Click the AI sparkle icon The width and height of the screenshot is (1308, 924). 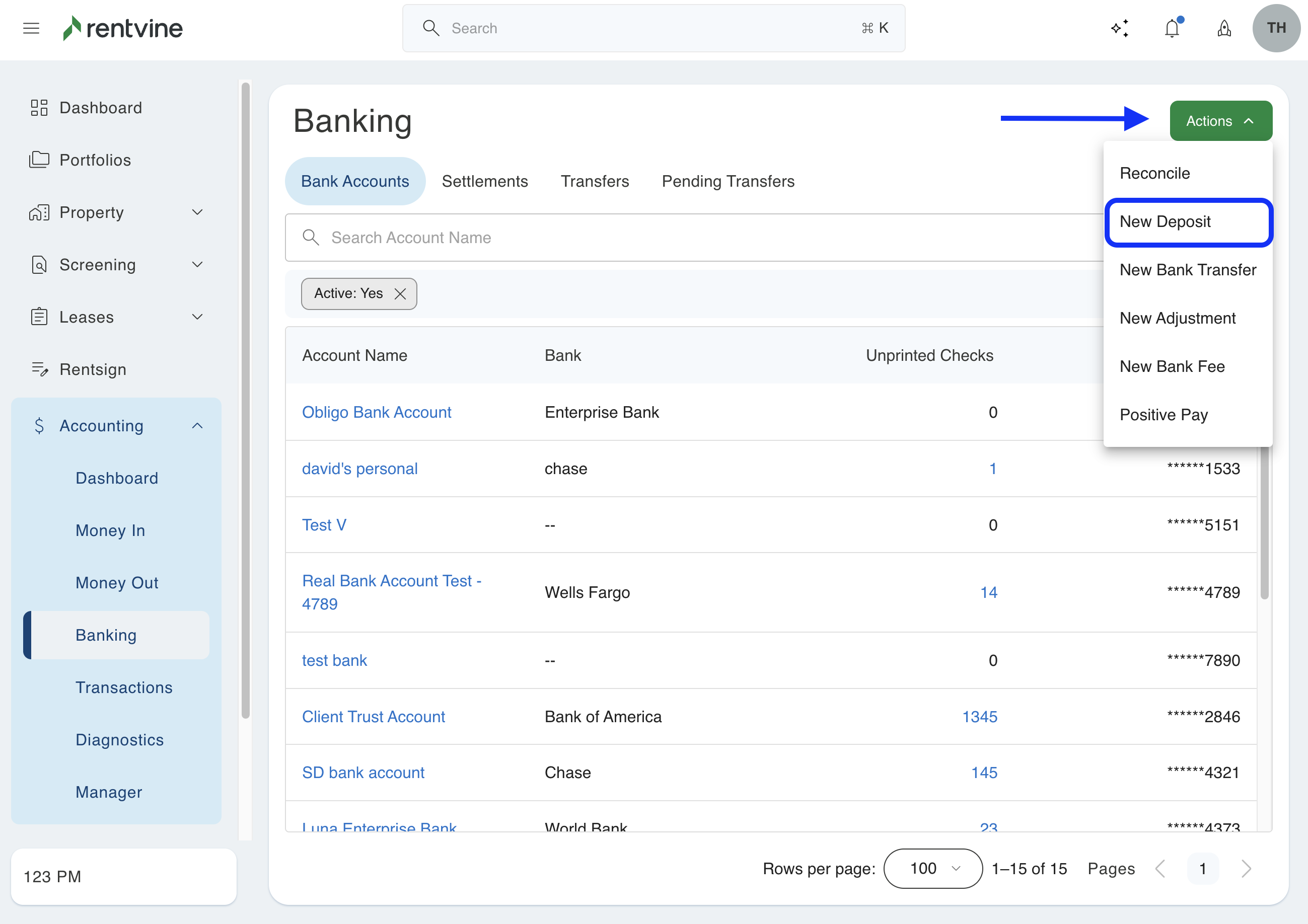point(1120,28)
